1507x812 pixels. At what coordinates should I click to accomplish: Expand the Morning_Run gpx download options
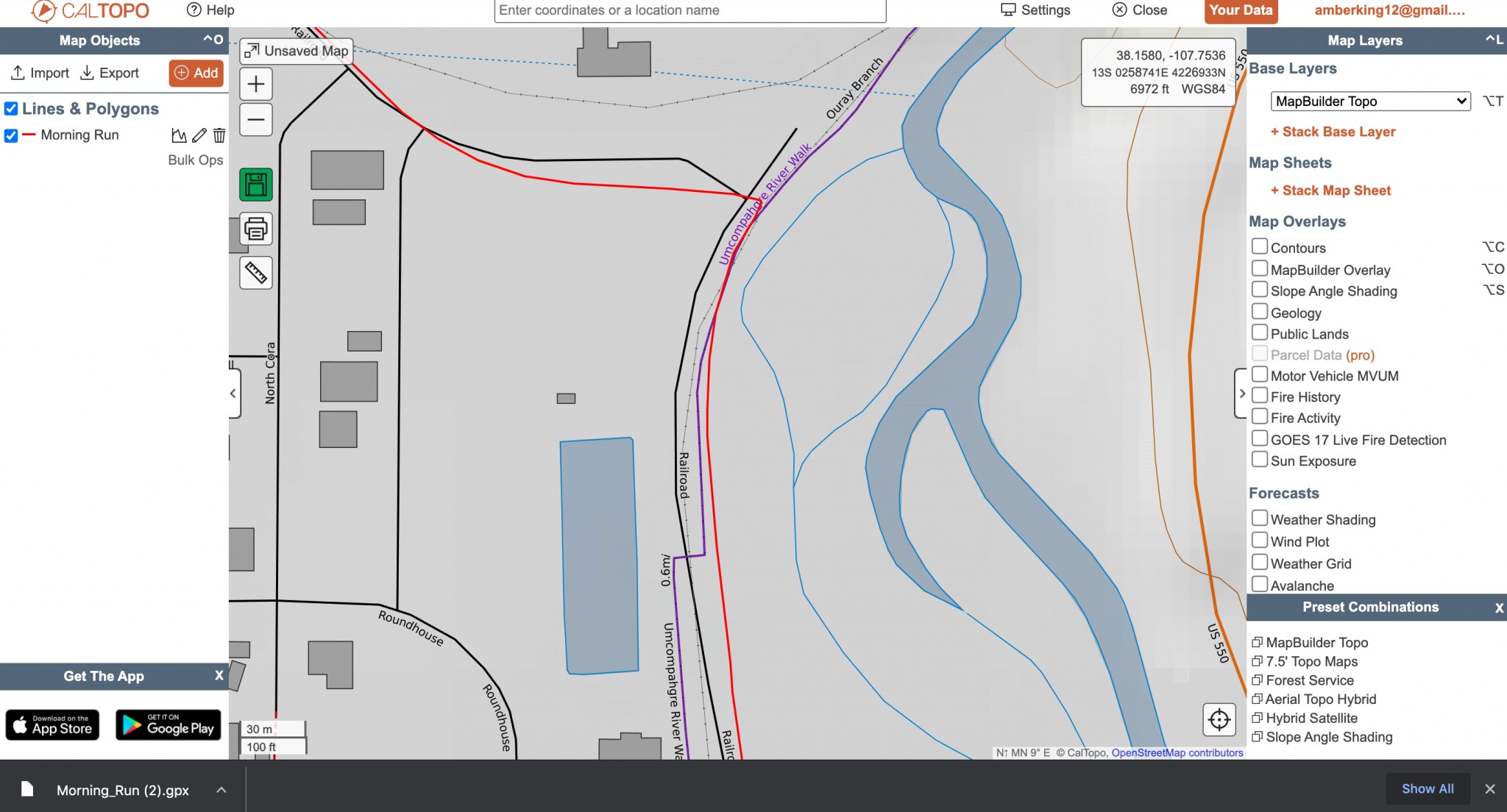point(221,790)
